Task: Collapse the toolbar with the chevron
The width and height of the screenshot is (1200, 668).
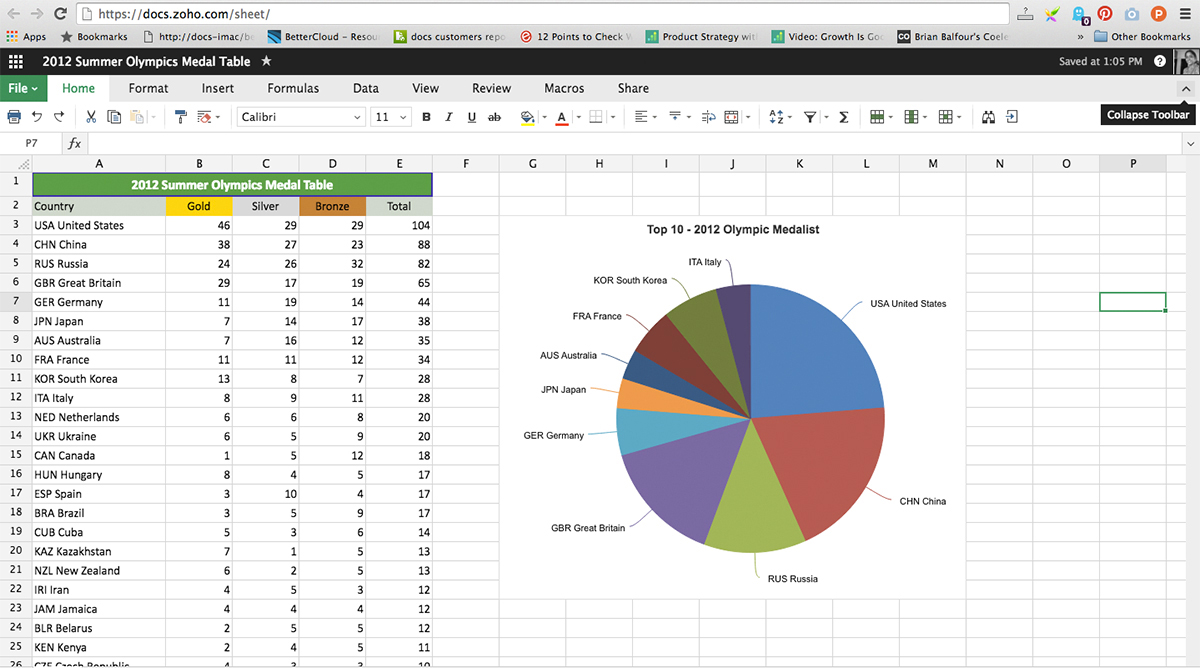Action: point(1185,89)
